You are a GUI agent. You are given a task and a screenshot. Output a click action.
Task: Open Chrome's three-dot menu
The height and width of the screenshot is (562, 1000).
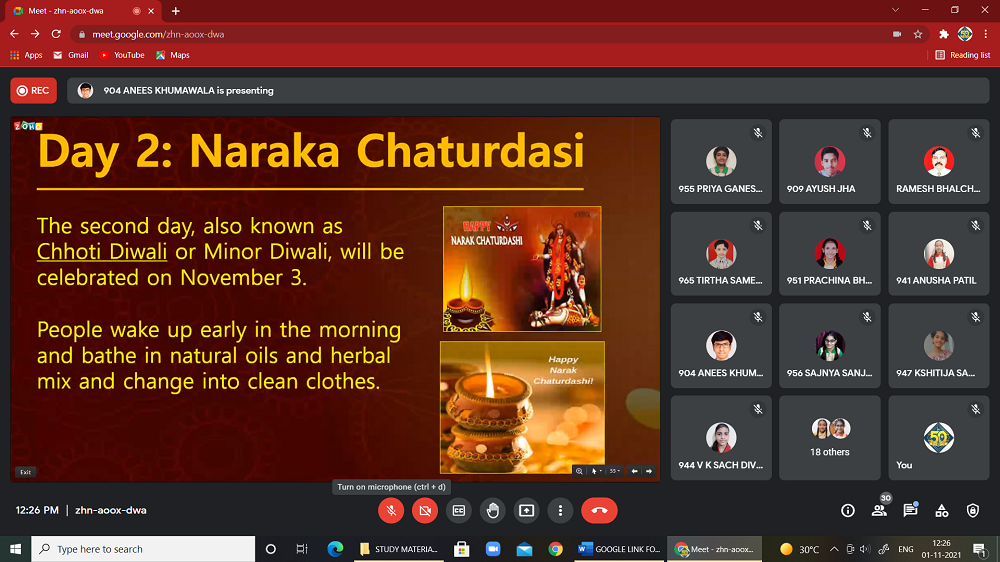984,34
